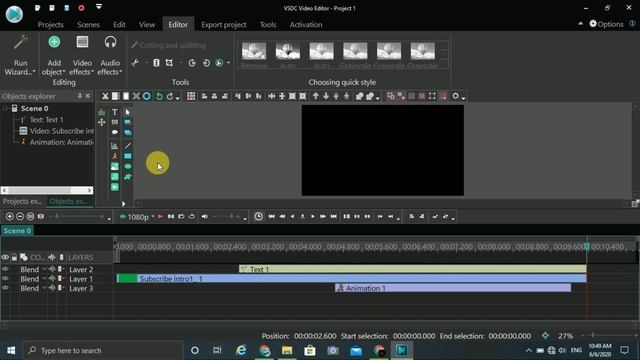
Task: Switch to the Projects explorer panel tab
Action: 22,202
